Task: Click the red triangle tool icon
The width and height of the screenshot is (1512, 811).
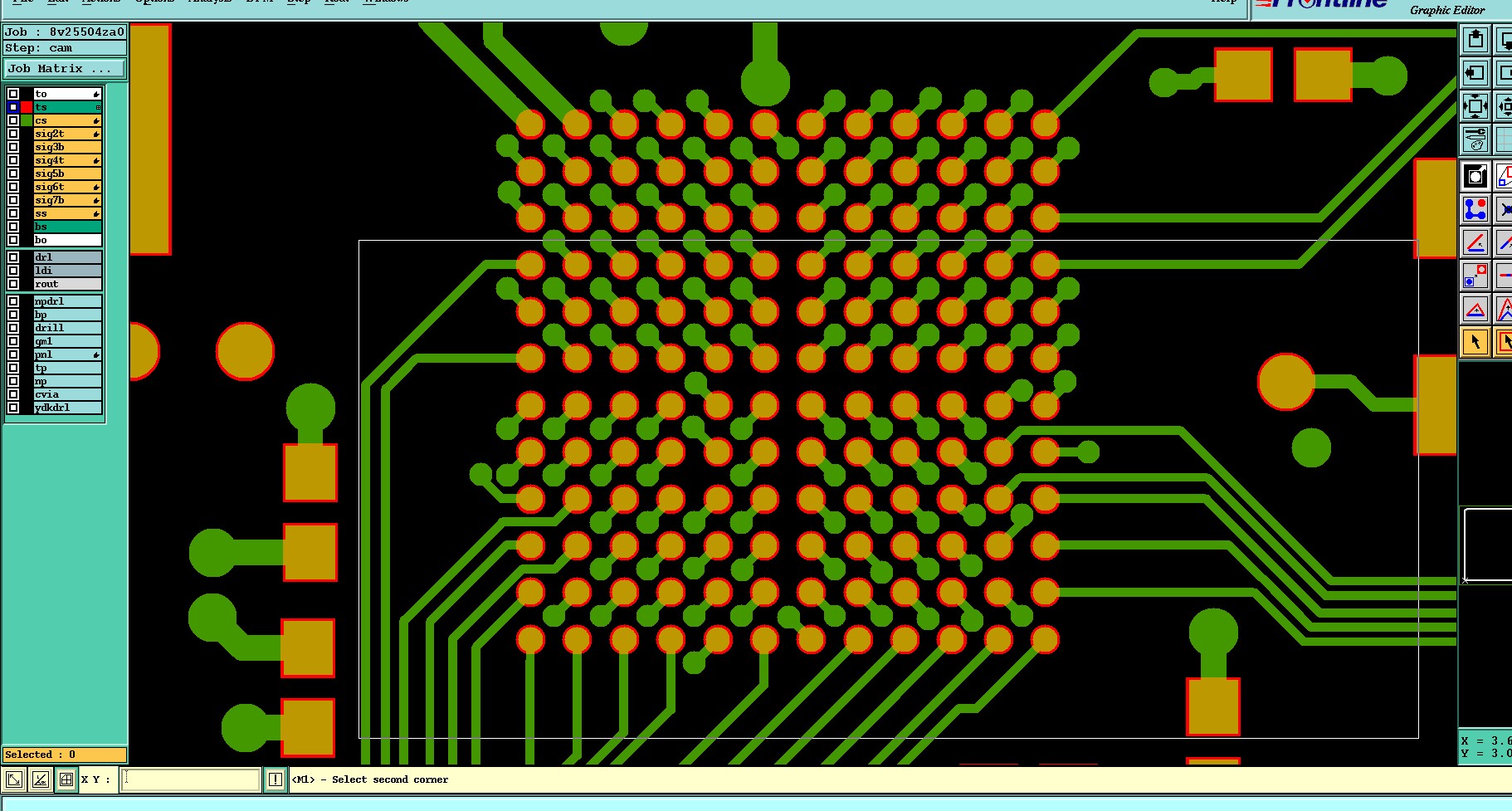Action: [1475, 310]
